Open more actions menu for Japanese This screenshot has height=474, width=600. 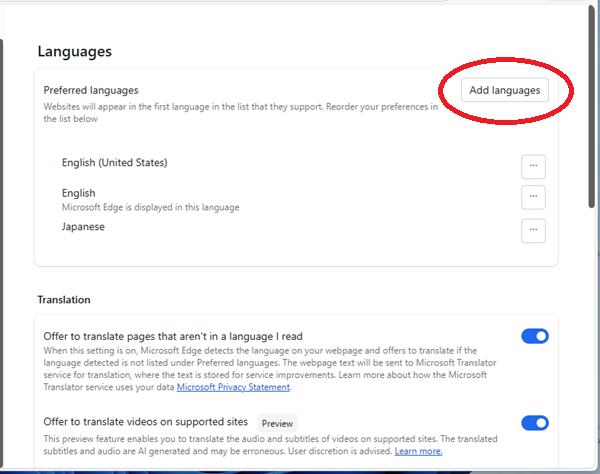pyautogui.click(x=533, y=230)
